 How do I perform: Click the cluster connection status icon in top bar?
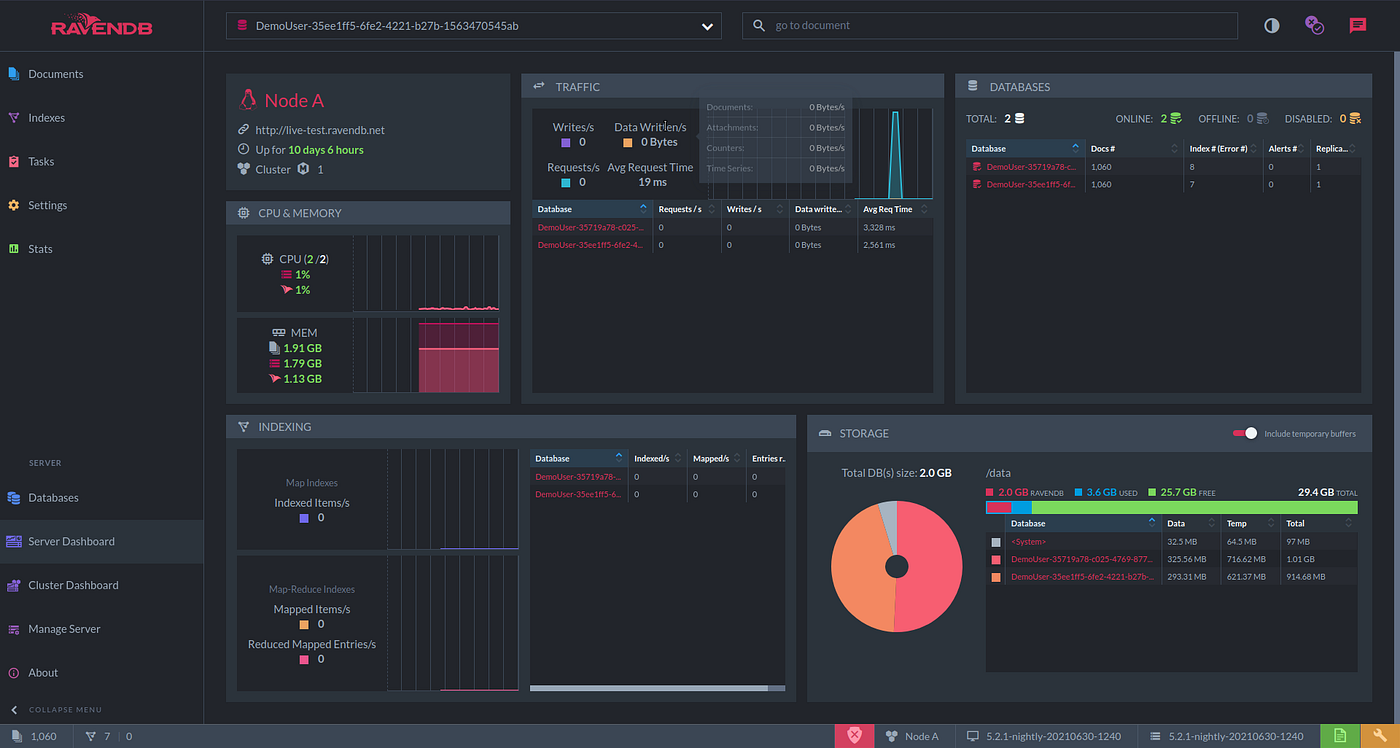coord(1315,25)
